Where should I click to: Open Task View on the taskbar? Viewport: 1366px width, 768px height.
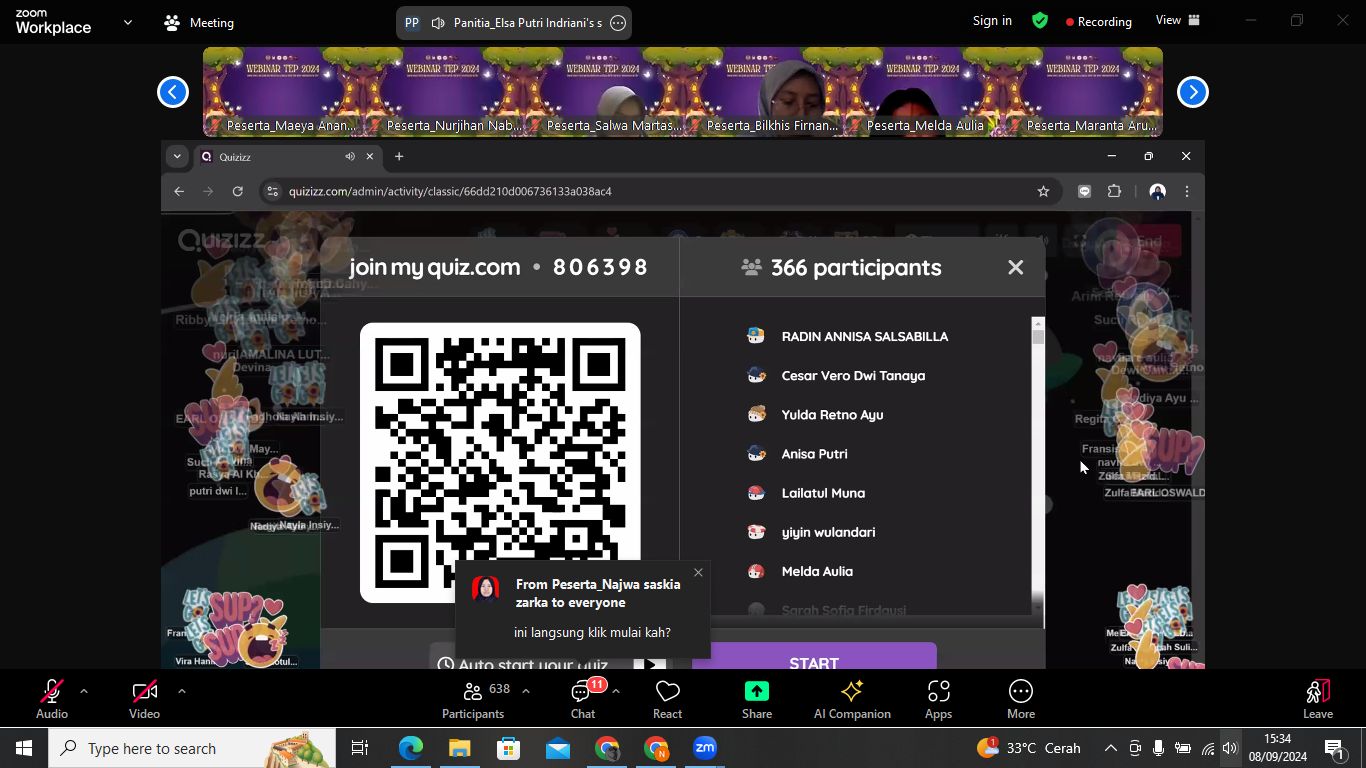click(360, 748)
